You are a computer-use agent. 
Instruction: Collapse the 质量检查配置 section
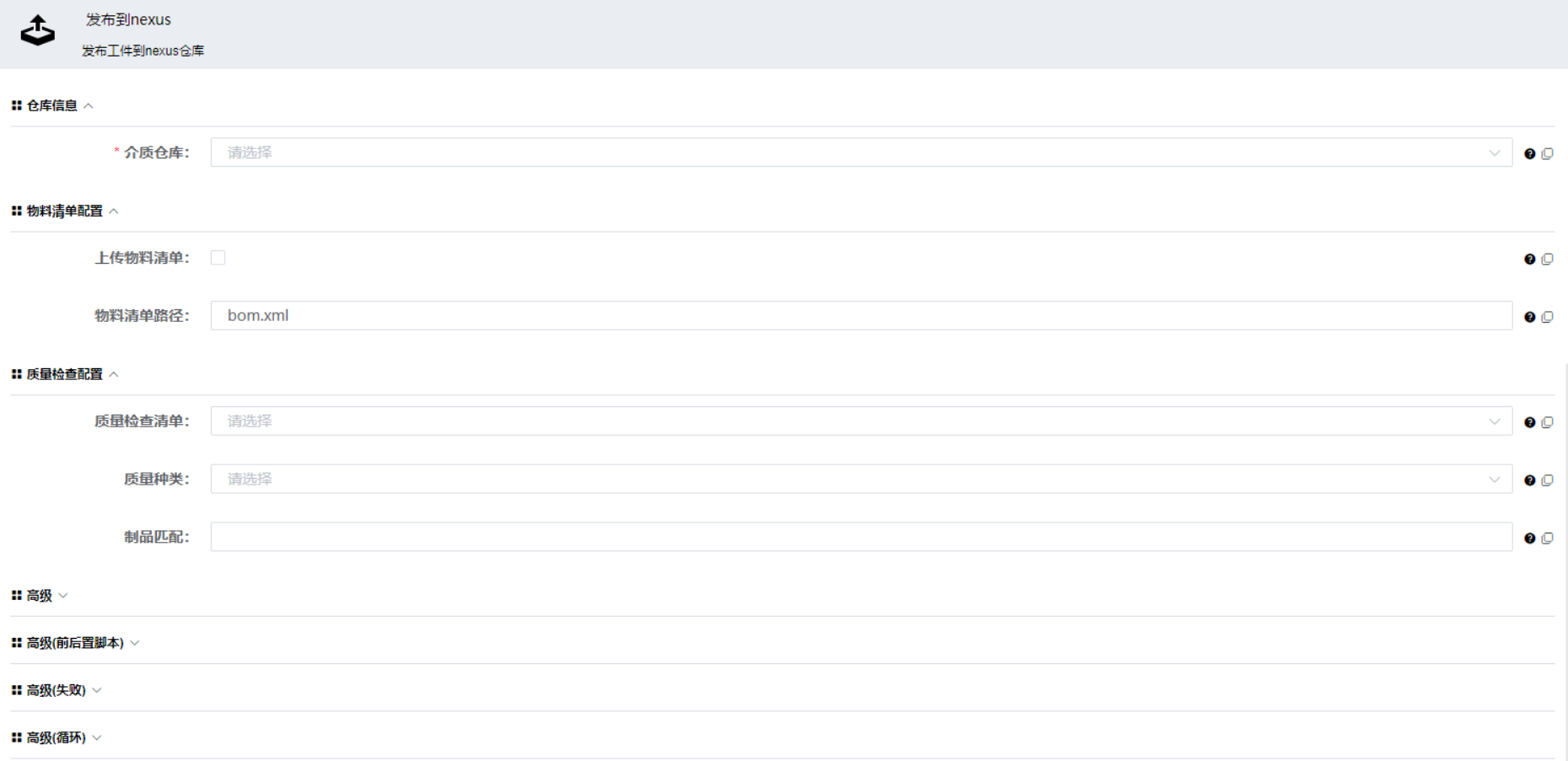click(114, 374)
